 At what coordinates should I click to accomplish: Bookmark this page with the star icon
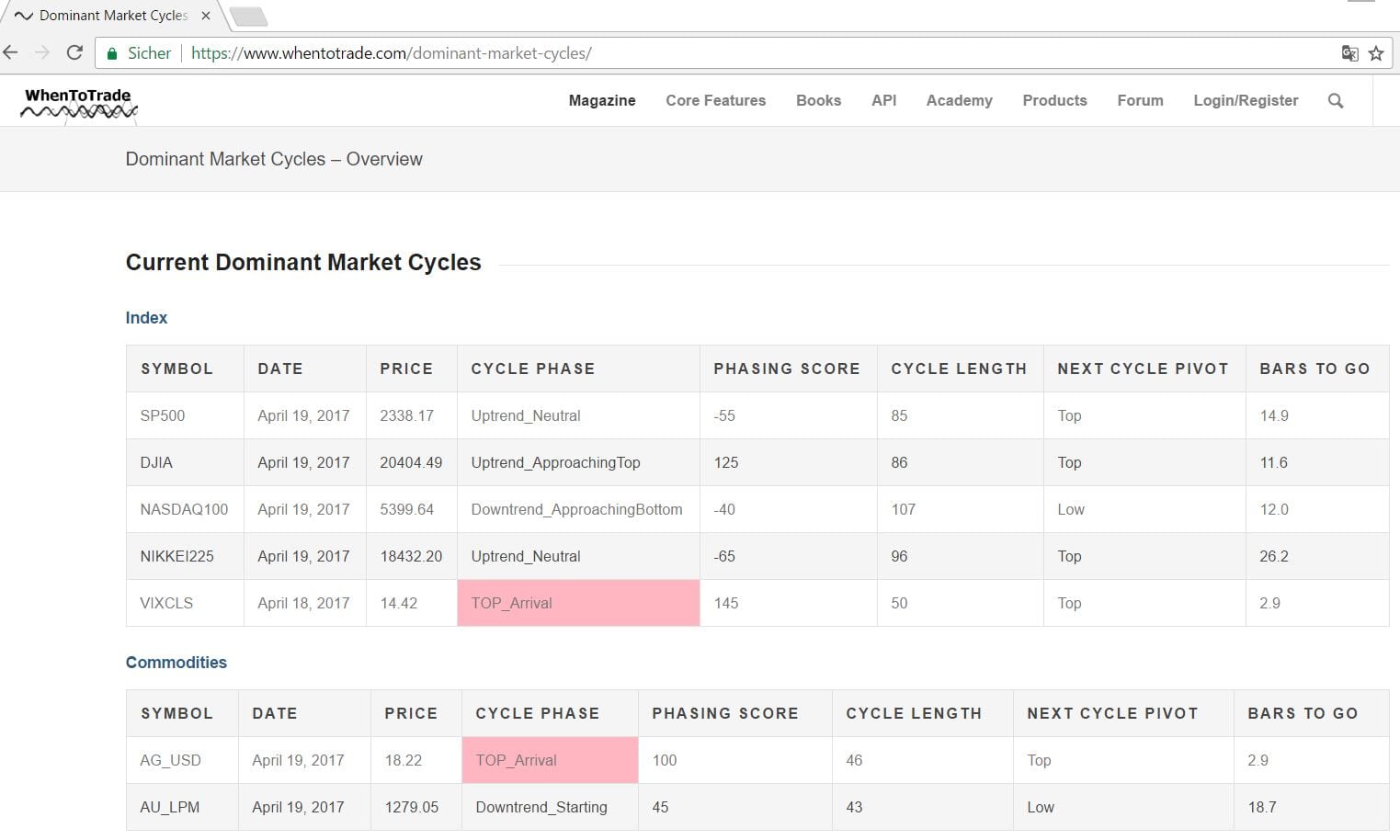tap(1376, 53)
